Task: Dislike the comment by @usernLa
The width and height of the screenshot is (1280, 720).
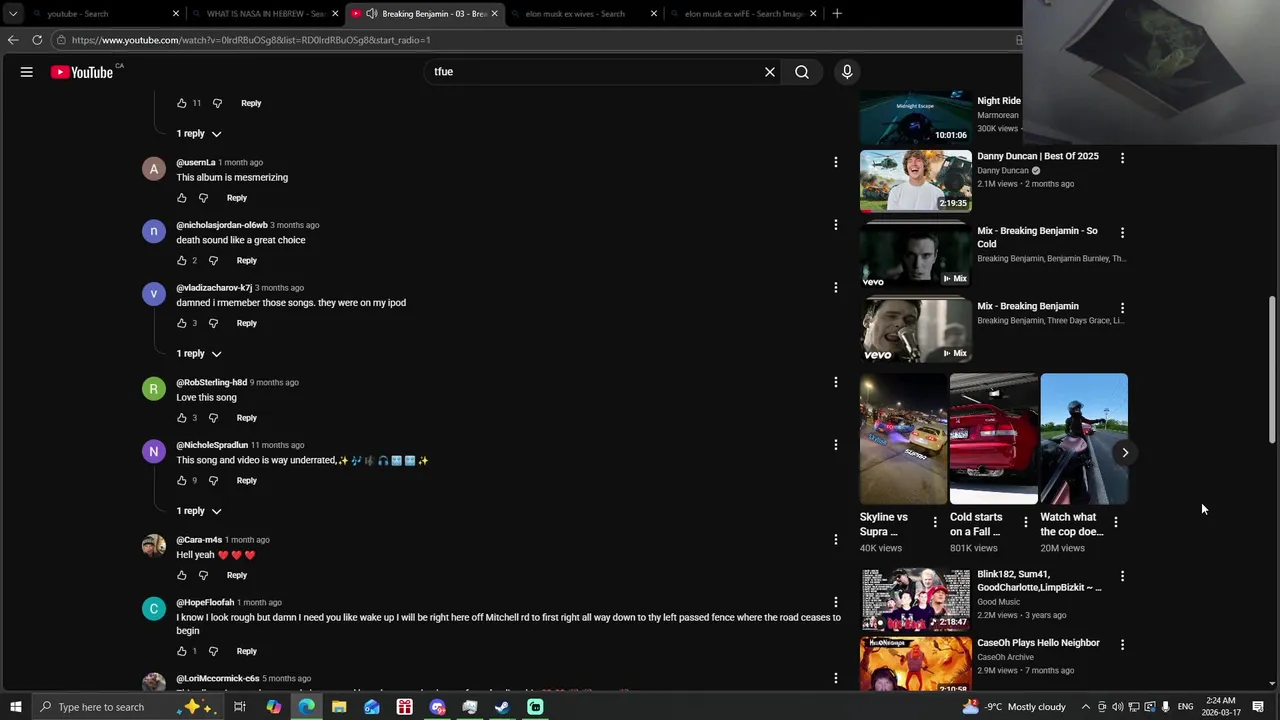Action: 203,198
